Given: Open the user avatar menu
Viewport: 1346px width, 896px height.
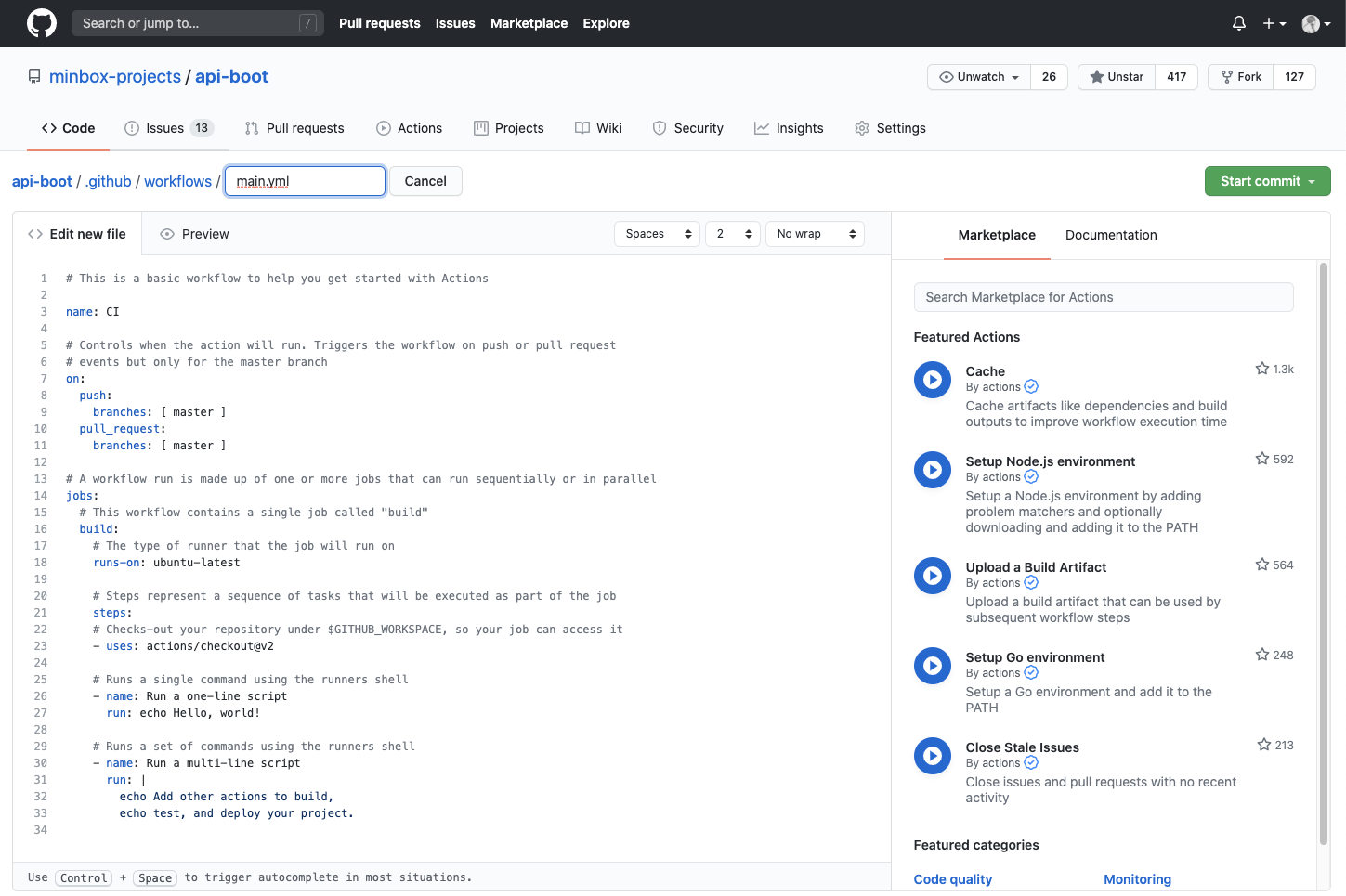Looking at the screenshot, I should (x=1316, y=23).
